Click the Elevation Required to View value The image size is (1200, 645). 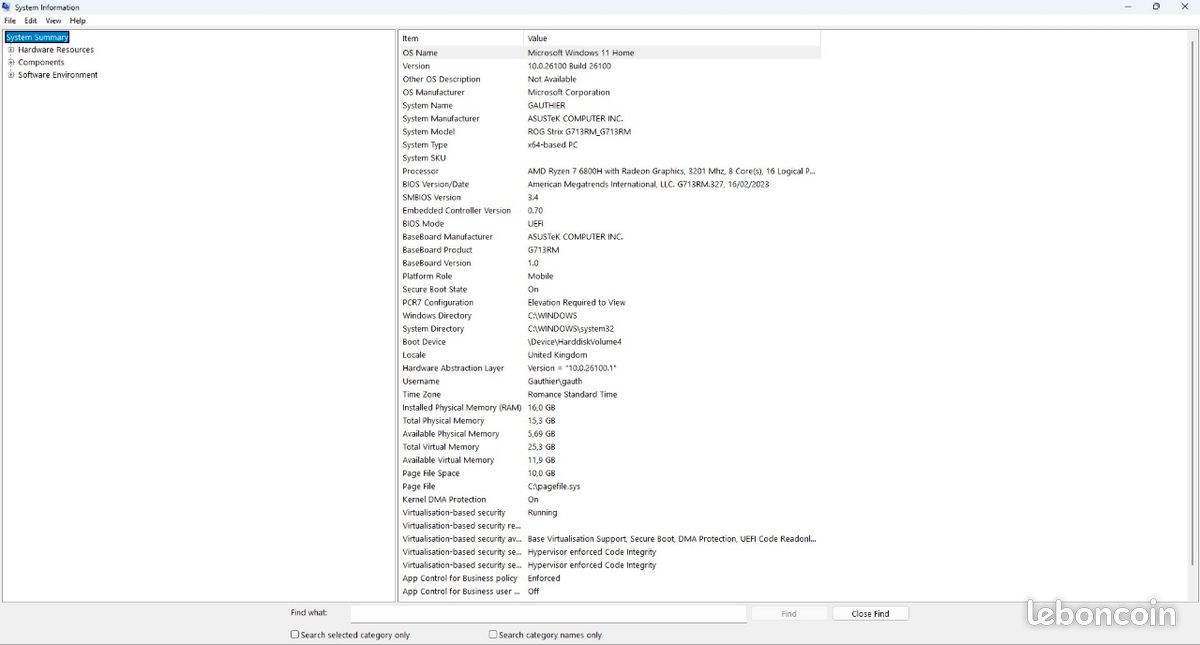576,302
